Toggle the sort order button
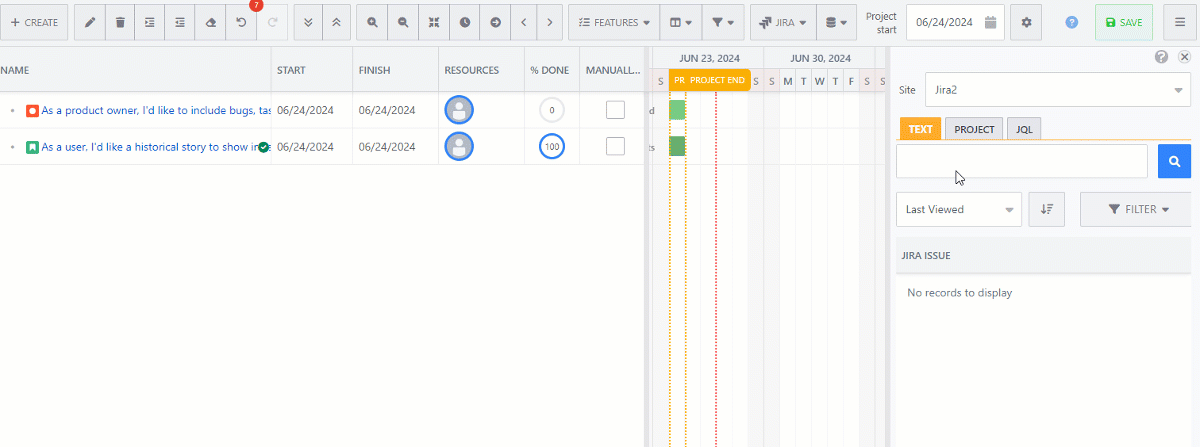This screenshot has width=1200, height=447. (1046, 210)
